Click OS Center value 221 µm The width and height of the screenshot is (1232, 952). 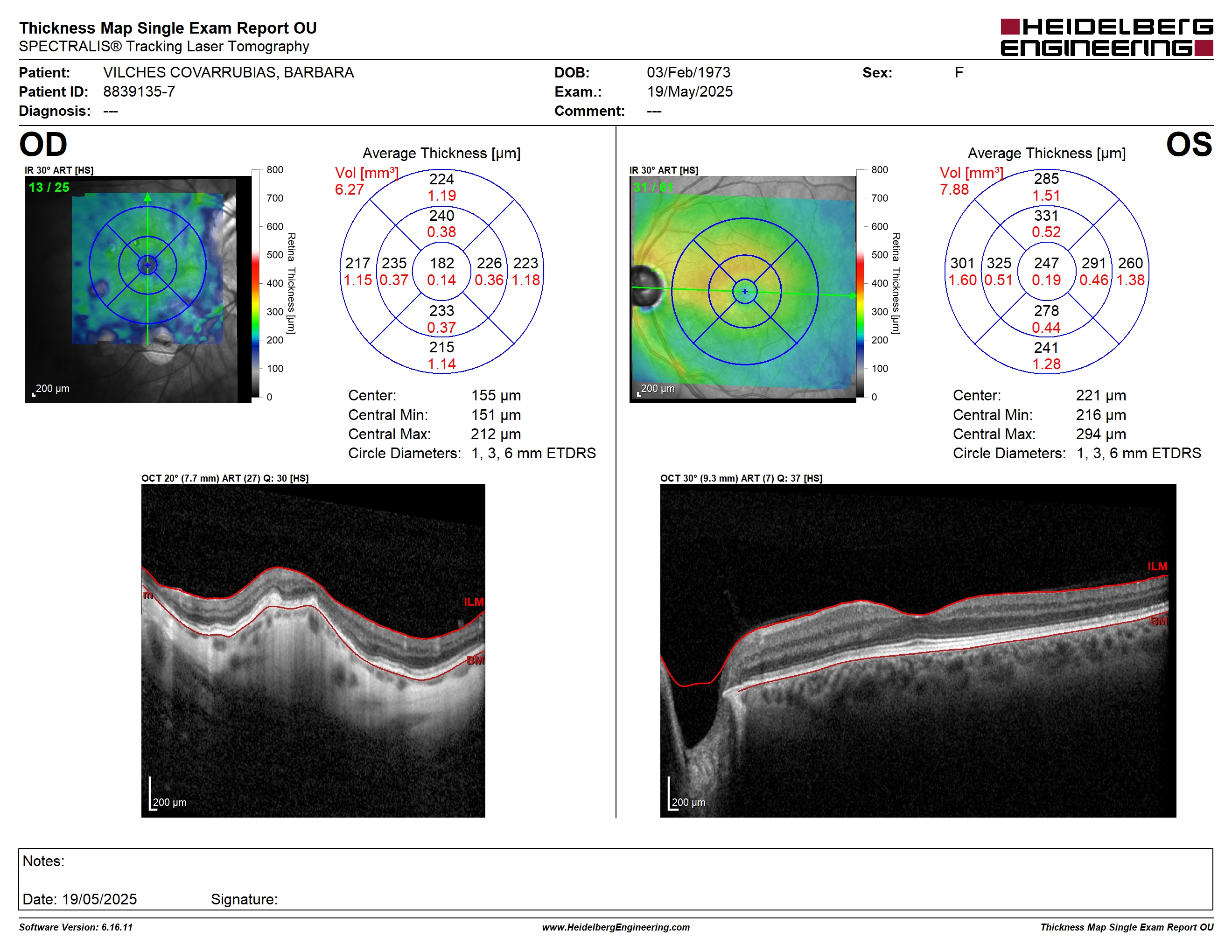pos(1100,396)
